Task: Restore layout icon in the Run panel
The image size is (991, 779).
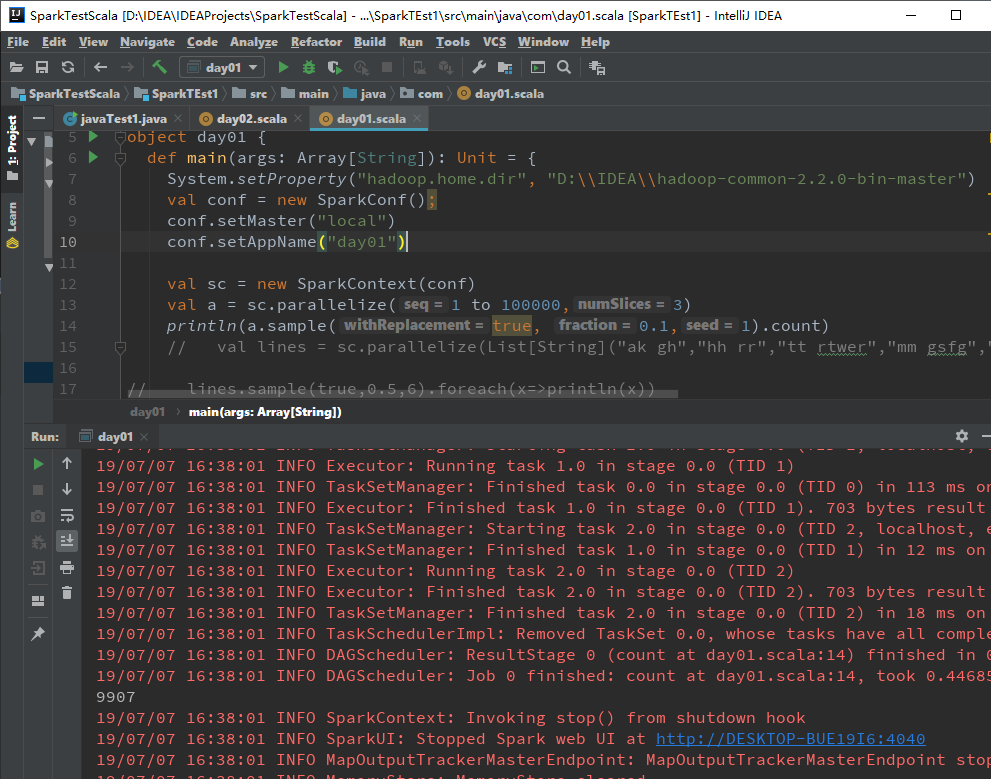Action: point(38,600)
